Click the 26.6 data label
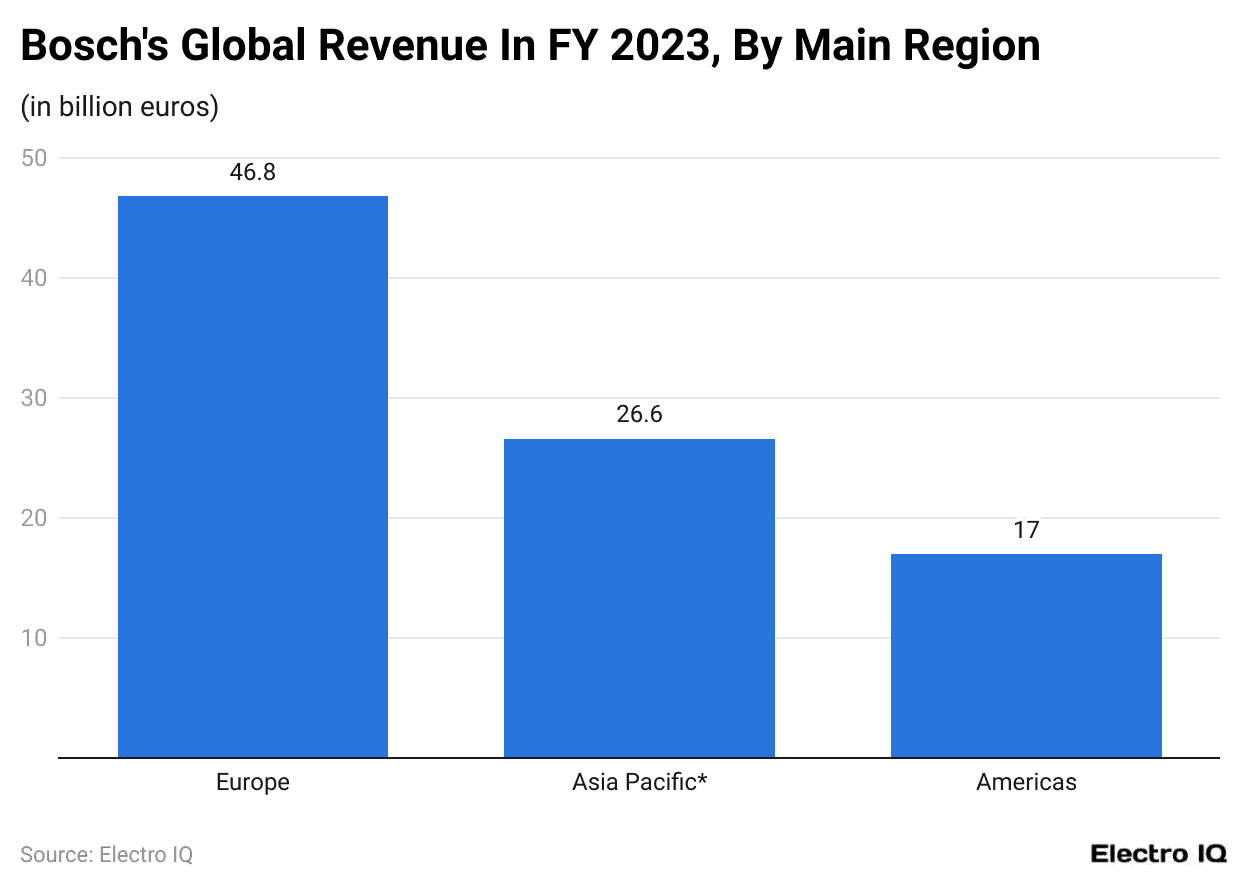Viewport: 1240px width, 888px height. (x=639, y=414)
